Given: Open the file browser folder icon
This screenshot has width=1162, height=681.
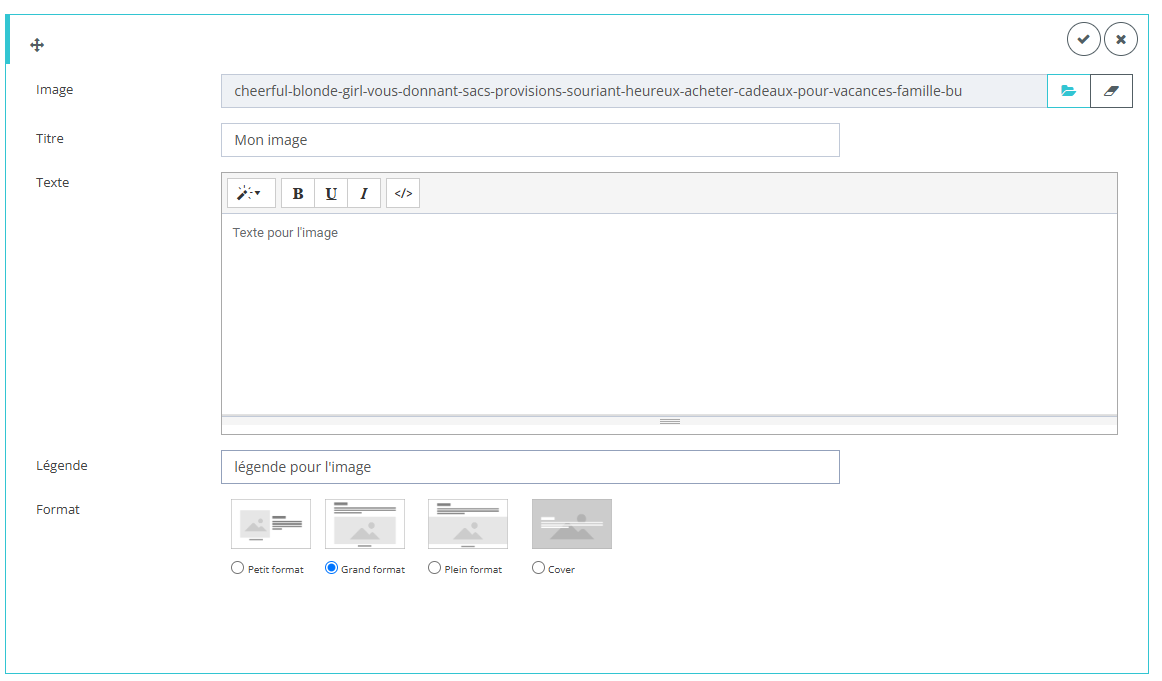Looking at the screenshot, I should pyautogui.click(x=1068, y=91).
